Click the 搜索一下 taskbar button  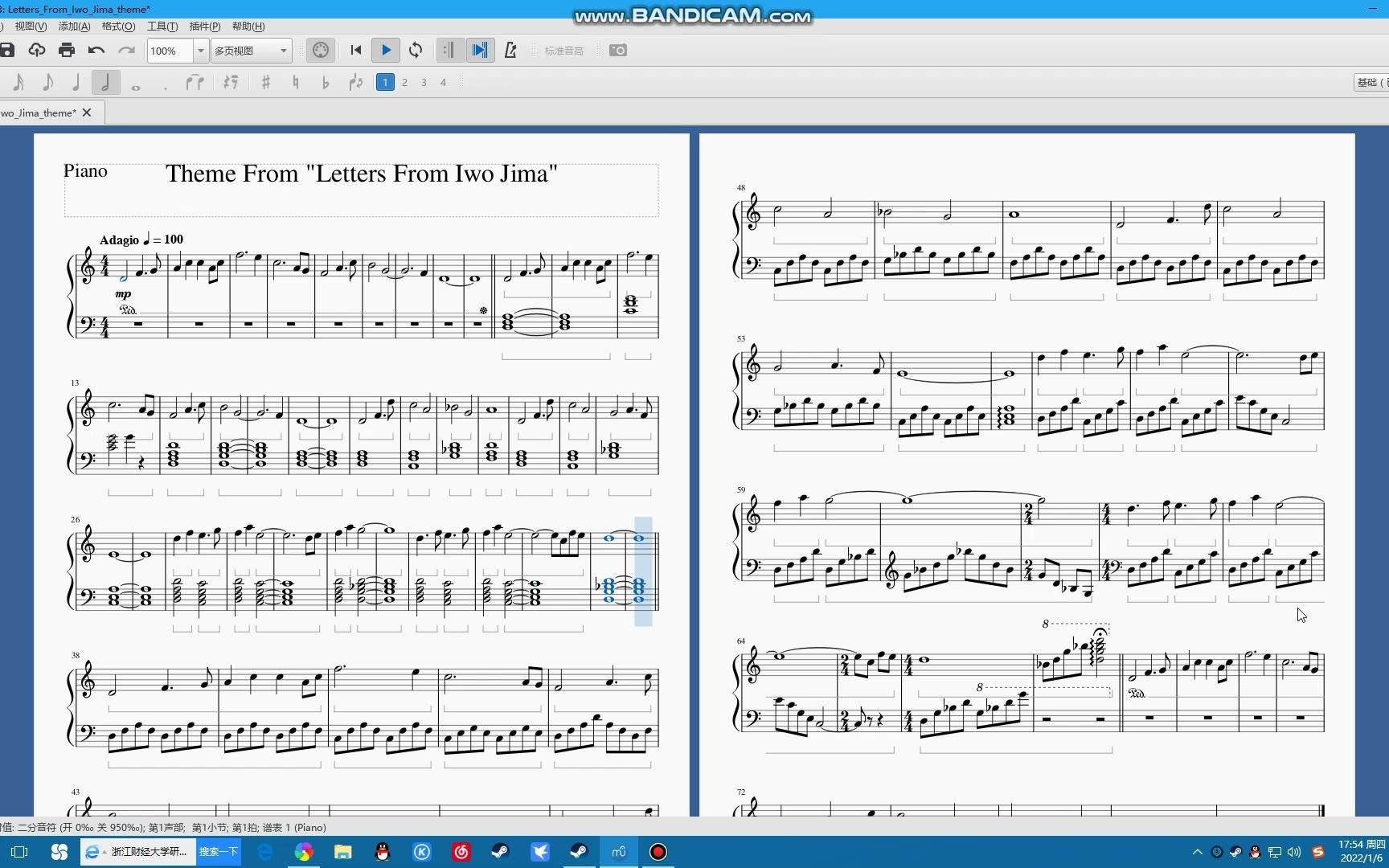[x=219, y=852]
